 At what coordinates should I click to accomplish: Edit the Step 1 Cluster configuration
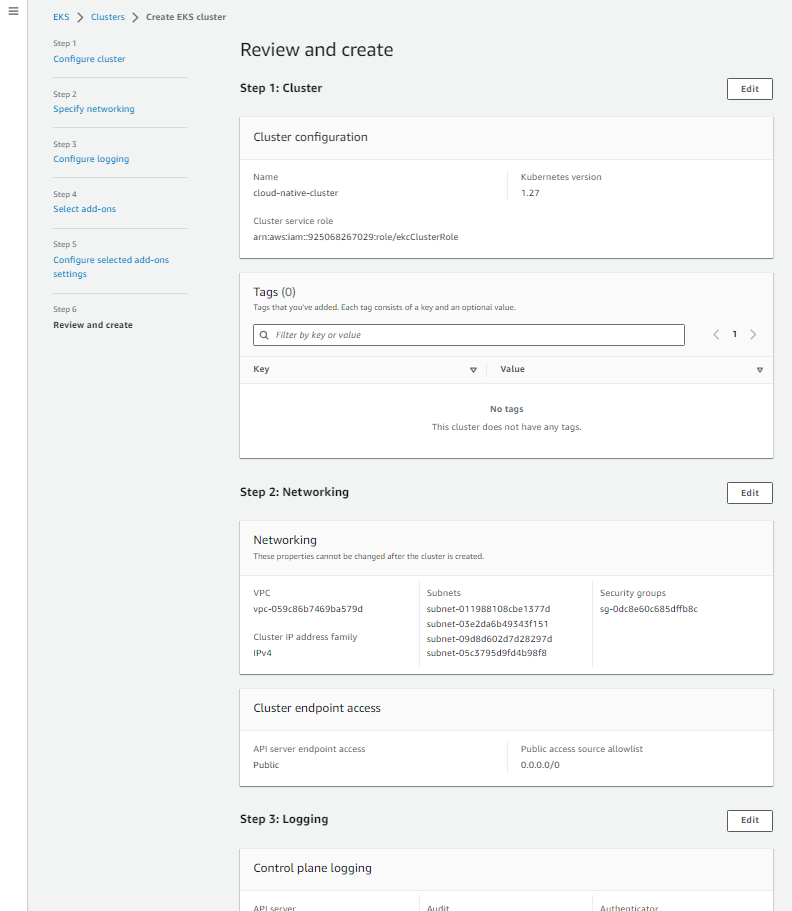748,88
